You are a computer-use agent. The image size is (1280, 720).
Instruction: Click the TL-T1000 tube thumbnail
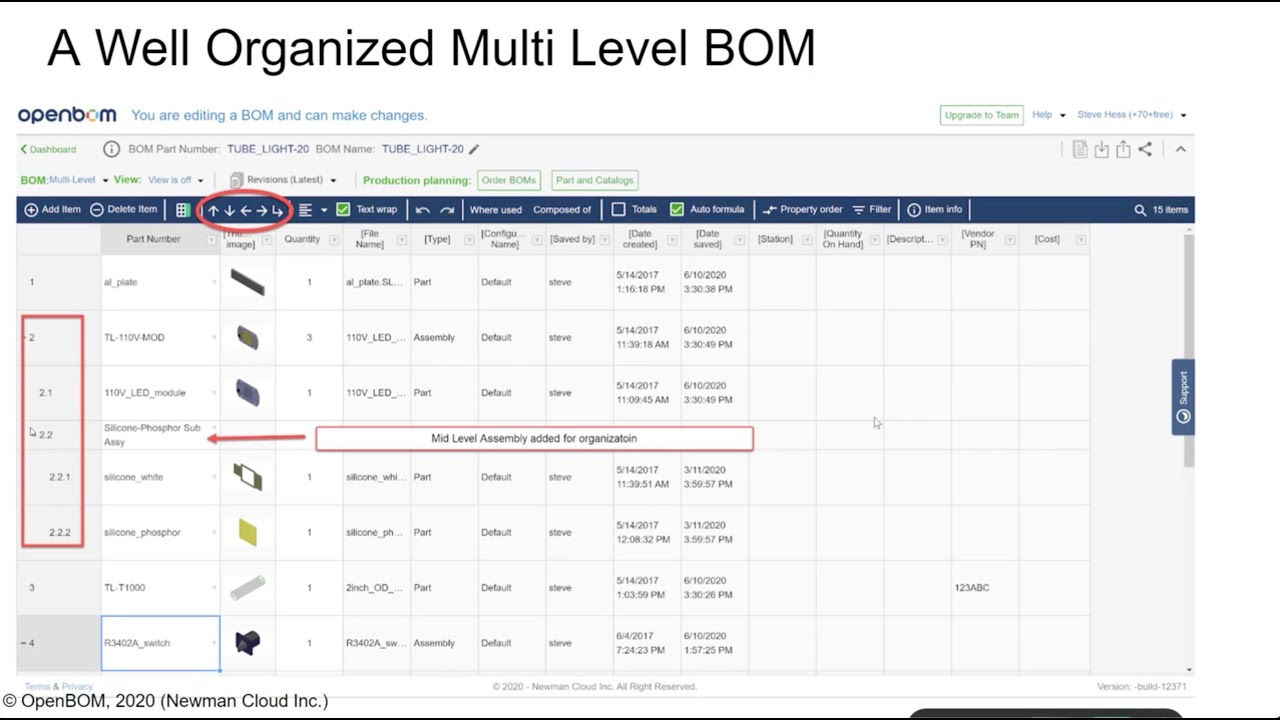[x=247, y=588]
